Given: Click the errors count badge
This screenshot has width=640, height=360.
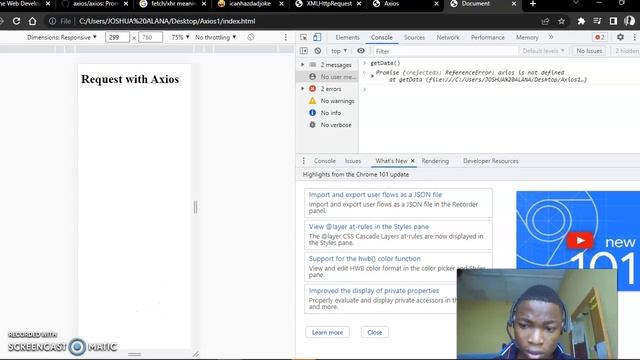Looking at the screenshot, I should (600, 37).
